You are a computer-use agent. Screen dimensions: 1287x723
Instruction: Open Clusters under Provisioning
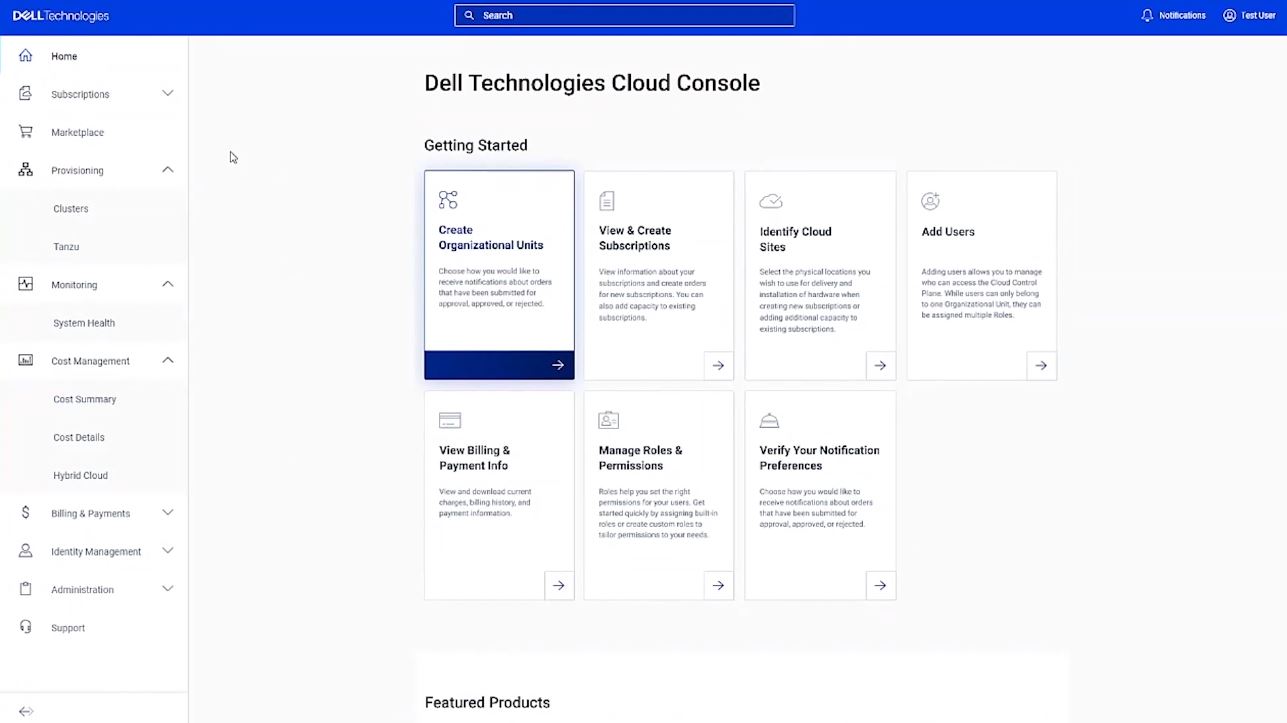pos(71,208)
